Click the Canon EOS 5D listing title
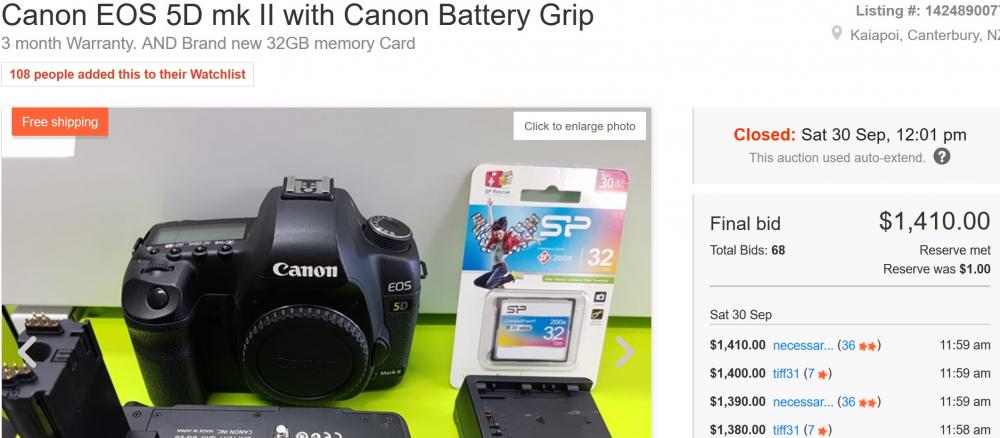Image resolution: width=1000 pixels, height=438 pixels. coord(297,15)
